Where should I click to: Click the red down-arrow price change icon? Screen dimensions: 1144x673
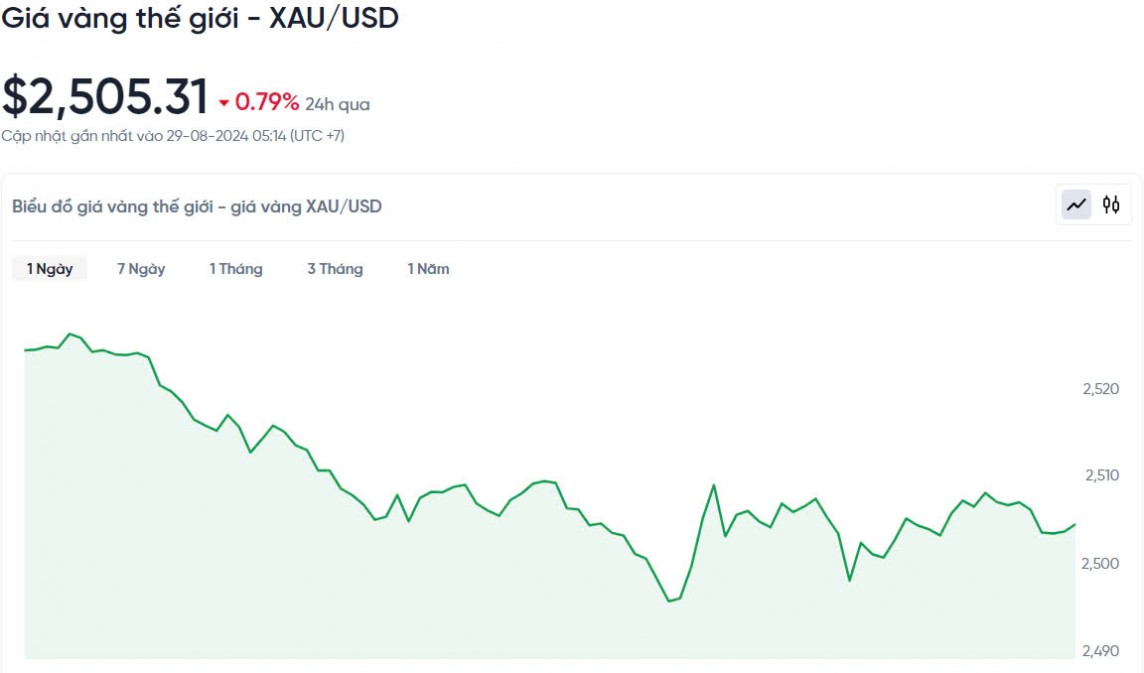224,103
